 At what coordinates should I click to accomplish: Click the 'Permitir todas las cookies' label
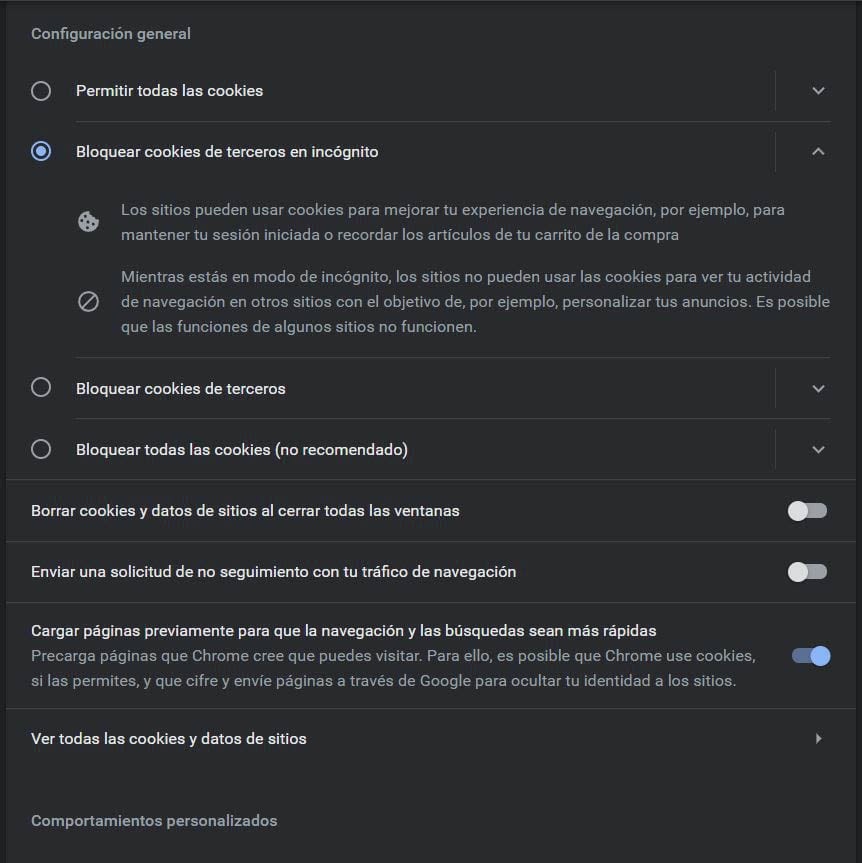coord(169,91)
